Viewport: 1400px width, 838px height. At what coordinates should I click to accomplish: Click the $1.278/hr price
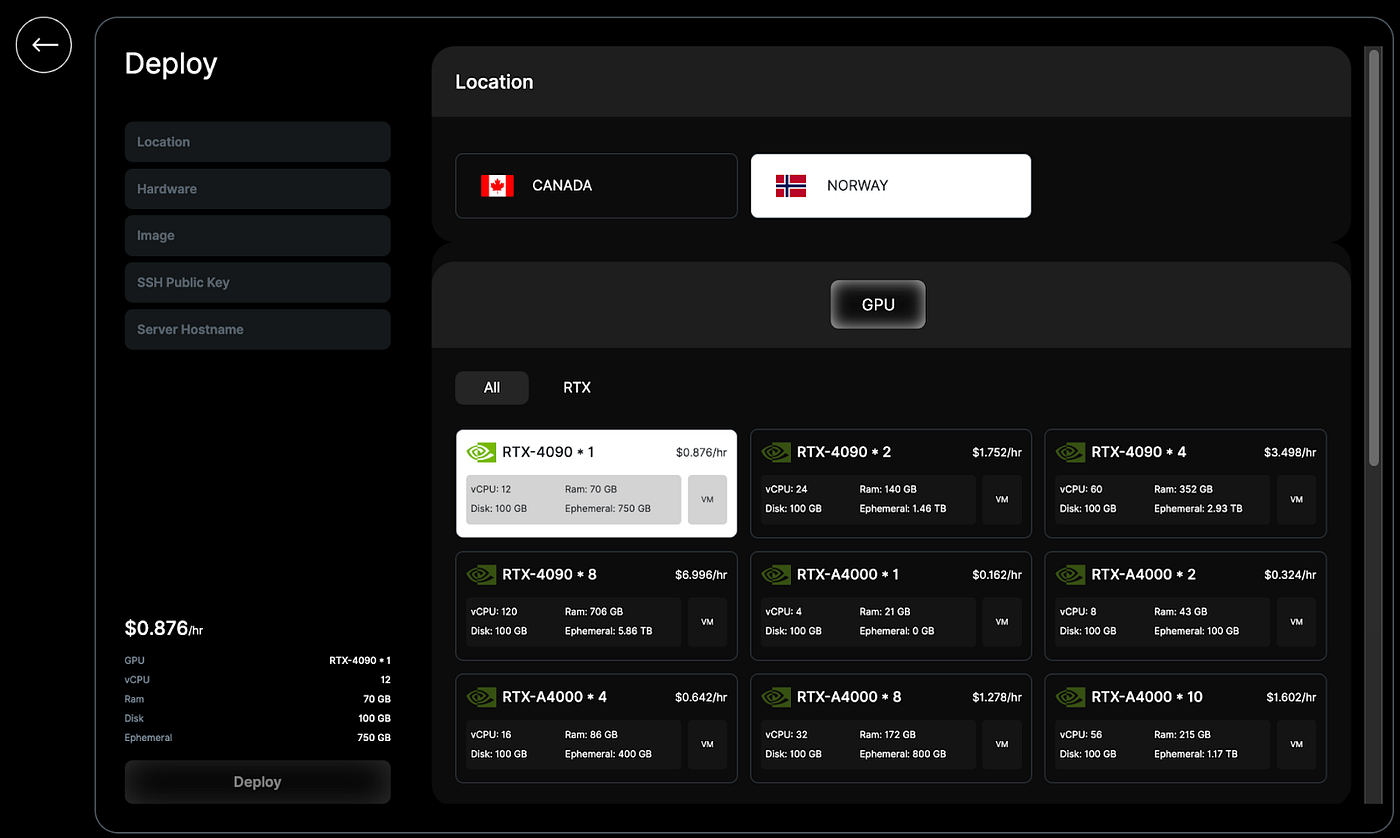[997, 697]
